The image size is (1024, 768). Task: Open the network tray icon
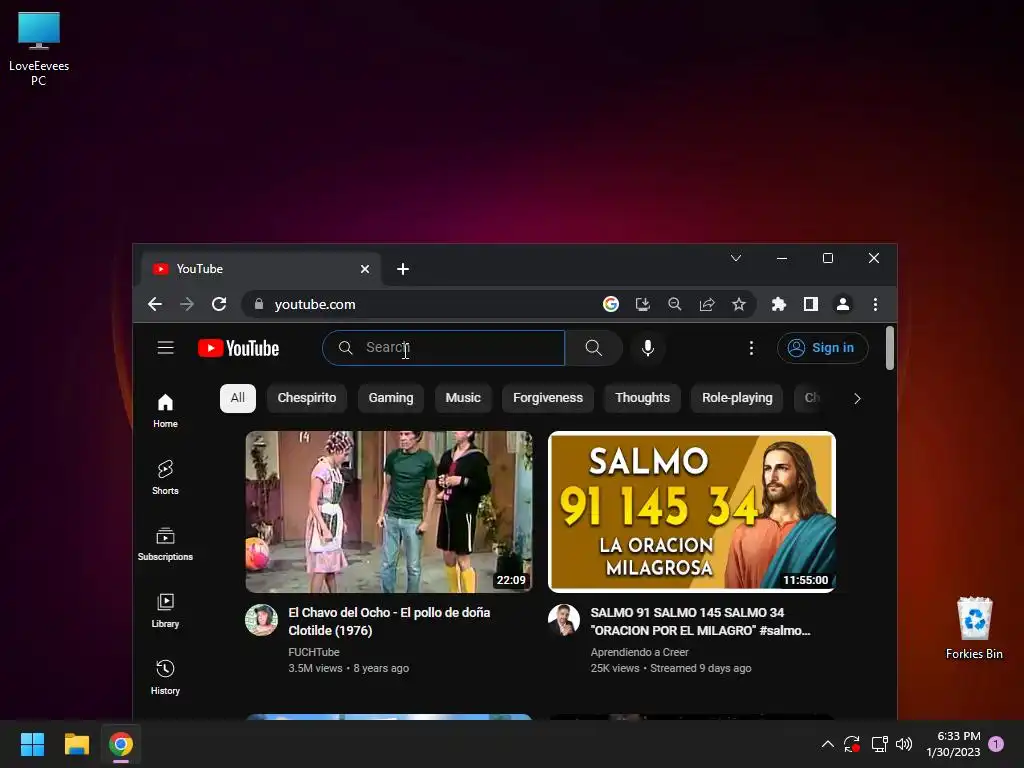879,744
